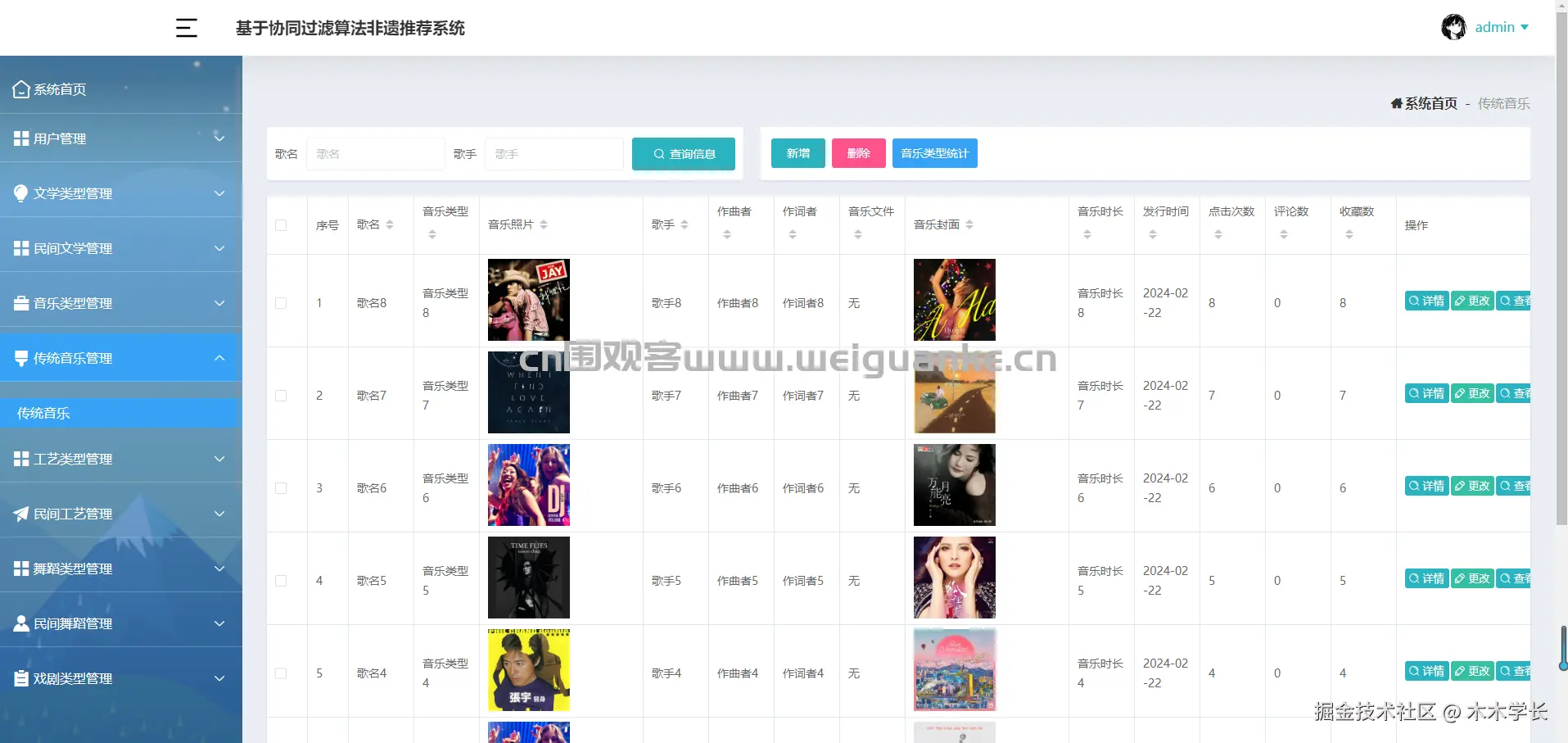Image resolution: width=1568 pixels, height=743 pixels.
Task: Check the row checkbox for 歌名4
Action: (281, 673)
